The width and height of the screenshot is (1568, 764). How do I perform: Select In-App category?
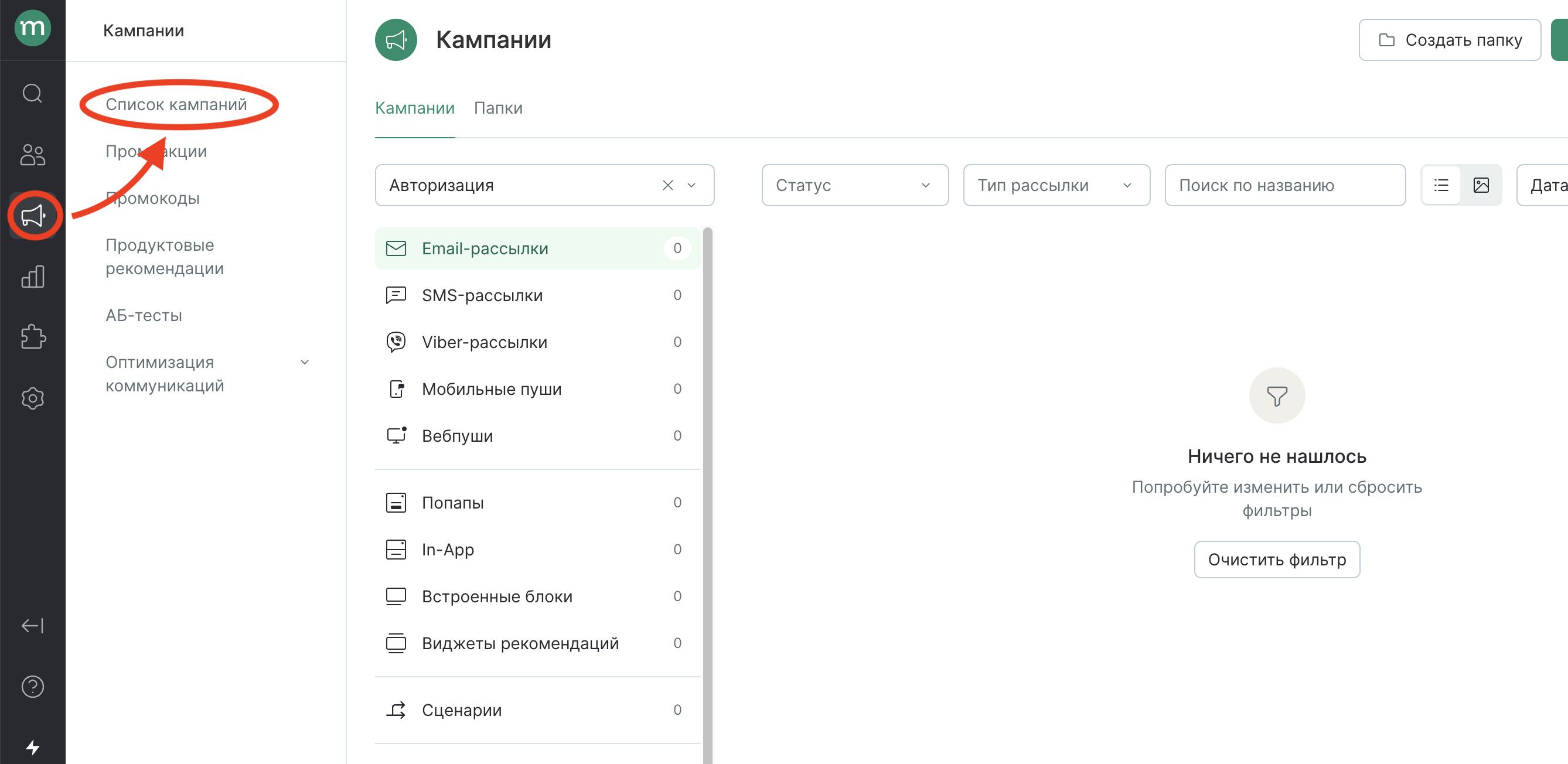coord(537,549)
